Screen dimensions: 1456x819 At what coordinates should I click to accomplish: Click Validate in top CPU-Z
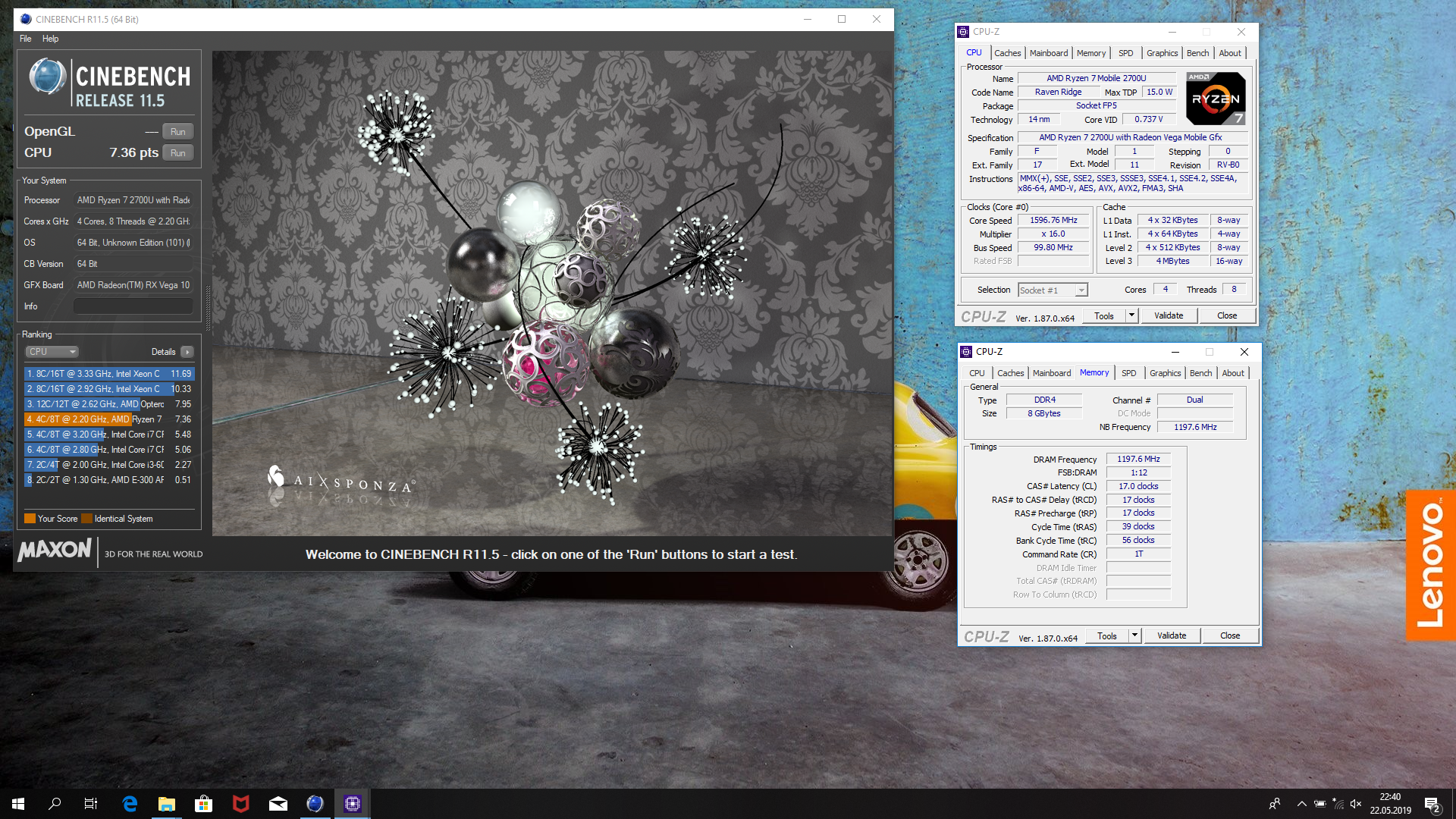point(1169,315)
